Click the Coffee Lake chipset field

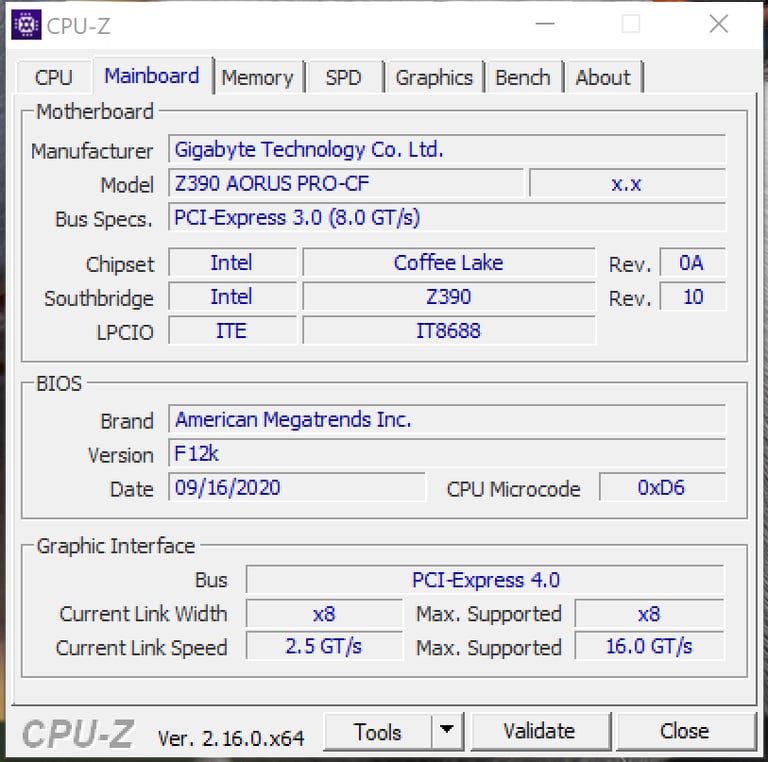(x=449, y=262)
